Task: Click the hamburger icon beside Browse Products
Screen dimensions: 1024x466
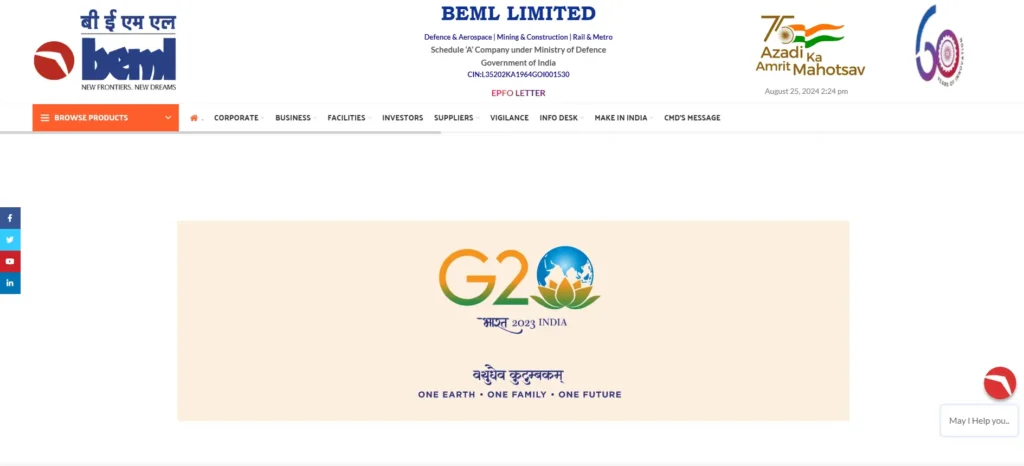Action: 45,118
